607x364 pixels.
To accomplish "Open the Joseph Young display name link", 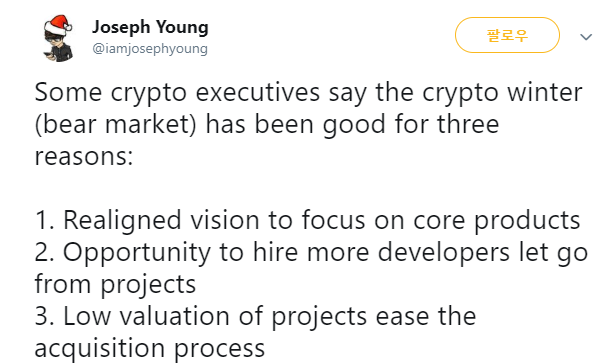I will click(x=150, y=27).
